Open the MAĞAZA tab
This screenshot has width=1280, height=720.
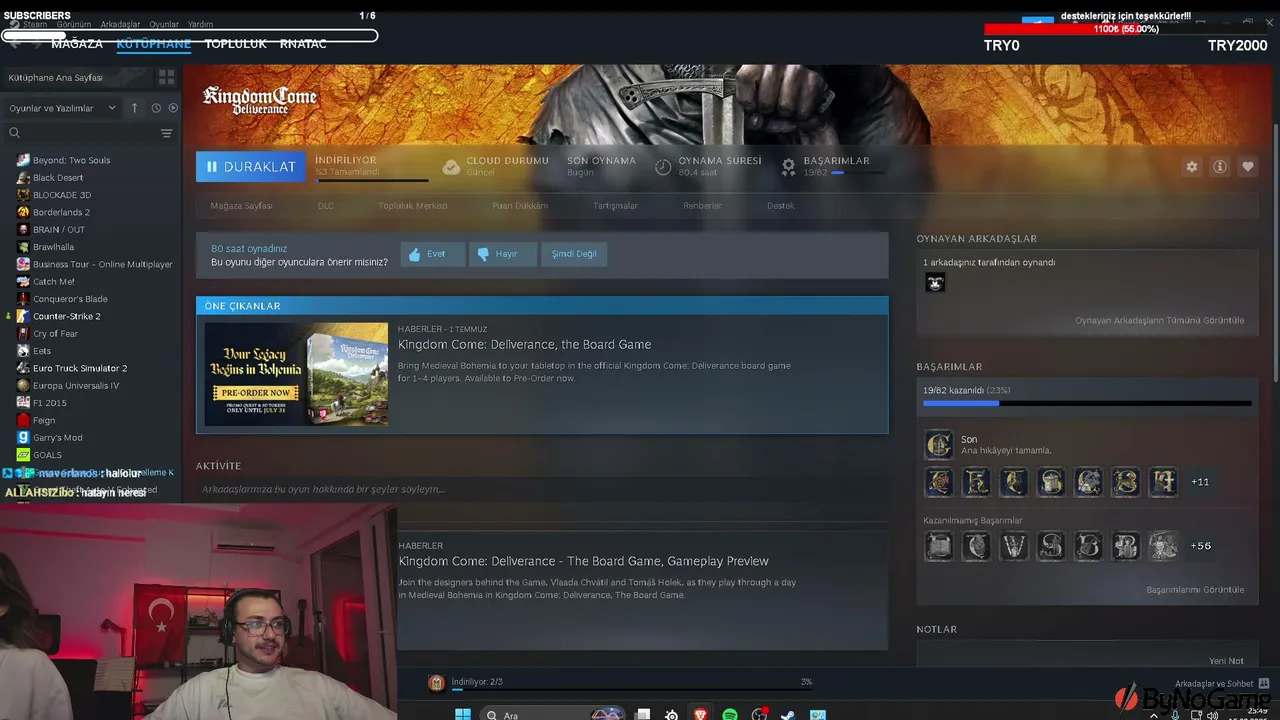pyautogui.click(x=77, y=44)
